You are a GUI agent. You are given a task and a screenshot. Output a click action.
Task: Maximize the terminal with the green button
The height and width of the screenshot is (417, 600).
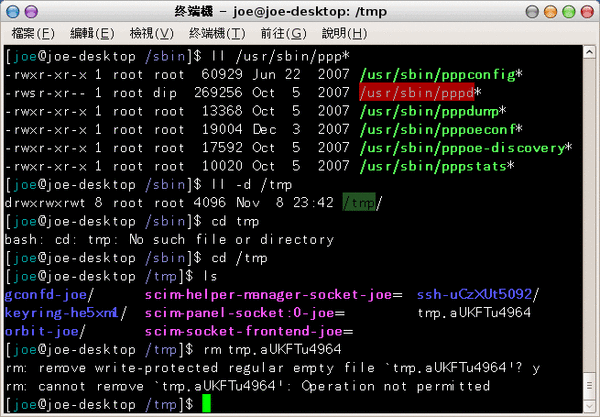569,11
